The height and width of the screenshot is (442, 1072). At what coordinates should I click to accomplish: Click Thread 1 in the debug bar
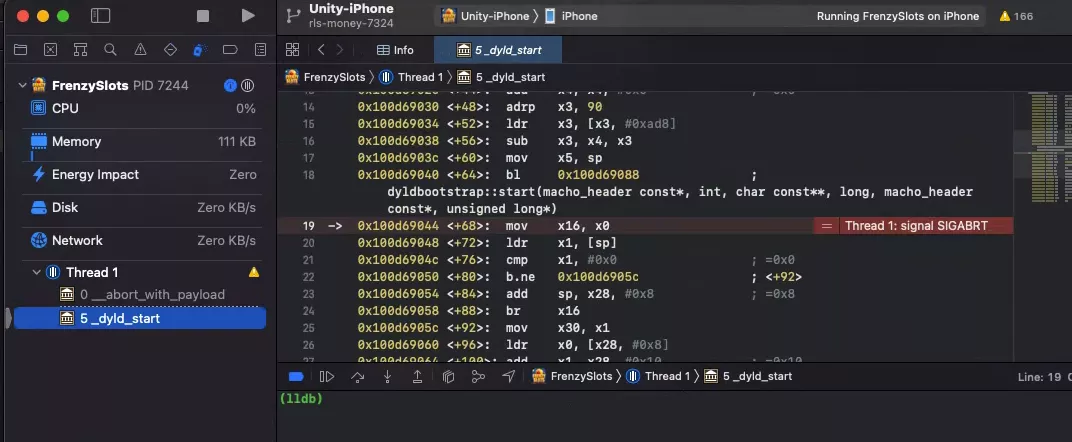point(658,376)
